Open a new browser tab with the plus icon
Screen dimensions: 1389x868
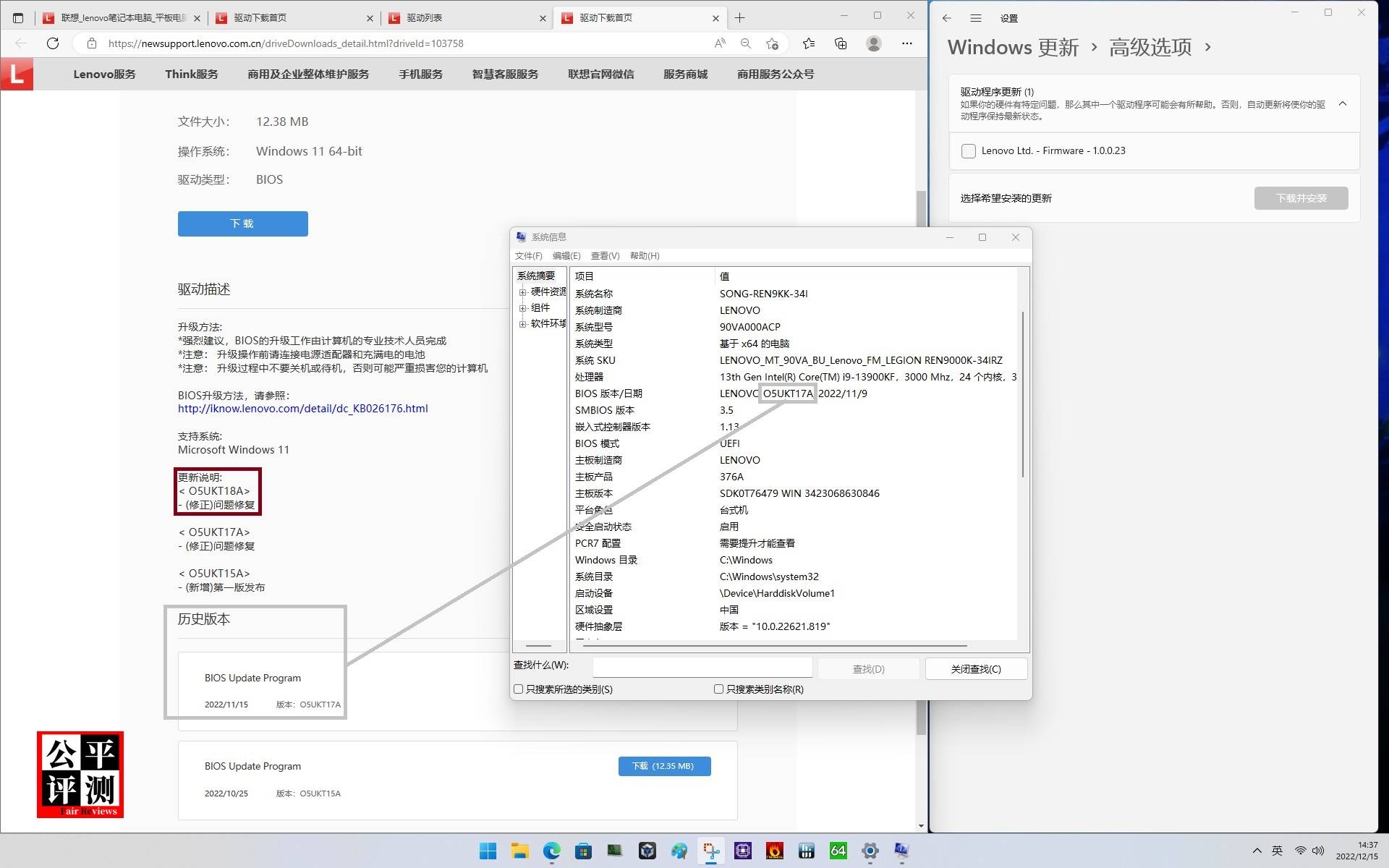coord(739,18)
